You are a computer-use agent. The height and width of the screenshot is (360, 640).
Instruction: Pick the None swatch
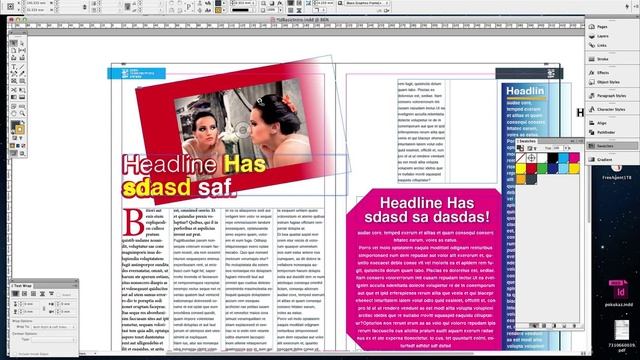pos(520,158)
